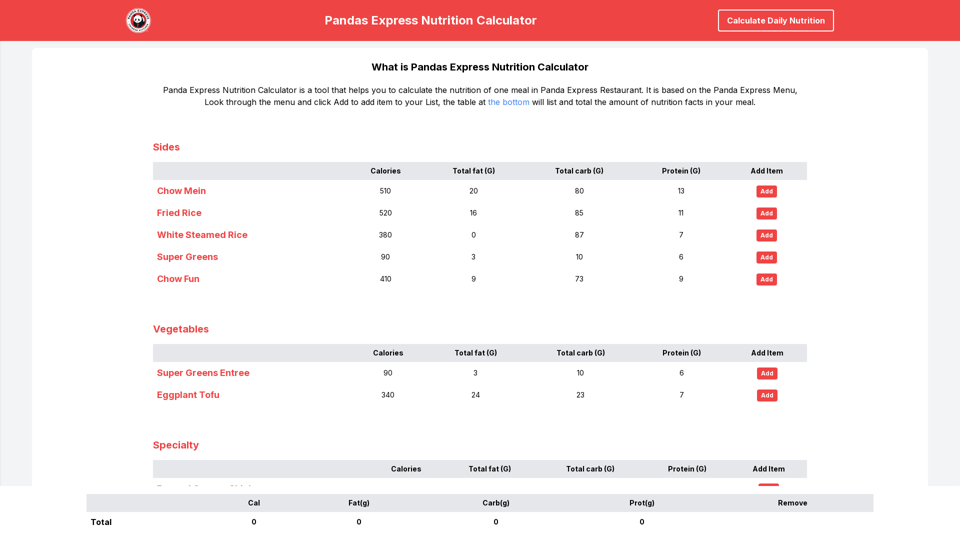
Task: Click the Remove header in totals bar
Action: point(792,503)
